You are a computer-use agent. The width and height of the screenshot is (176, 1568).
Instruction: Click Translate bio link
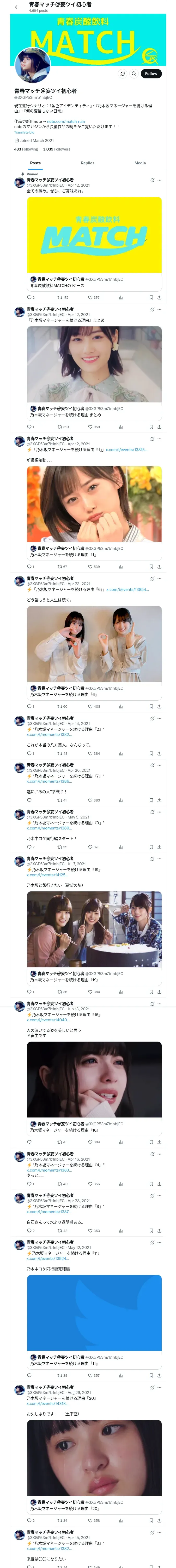pos(24,132)
